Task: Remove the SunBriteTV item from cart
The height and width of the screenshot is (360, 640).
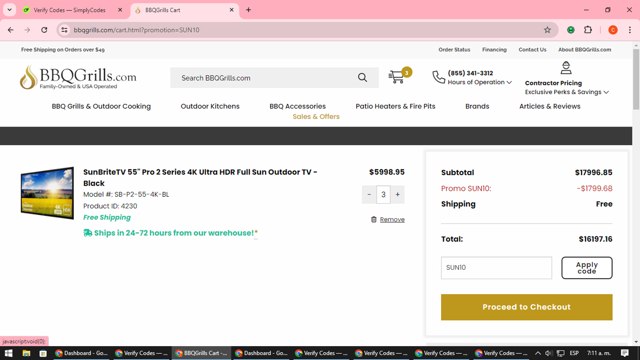Action: (x=392, y=220)
